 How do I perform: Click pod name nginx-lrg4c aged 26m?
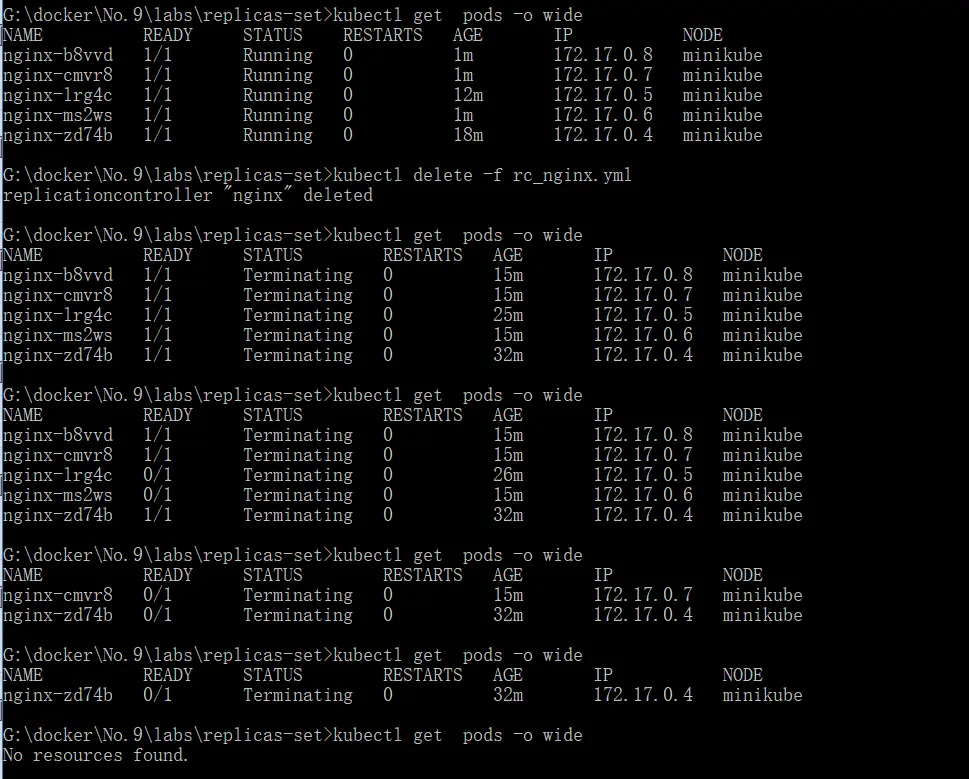coord(57,476)
